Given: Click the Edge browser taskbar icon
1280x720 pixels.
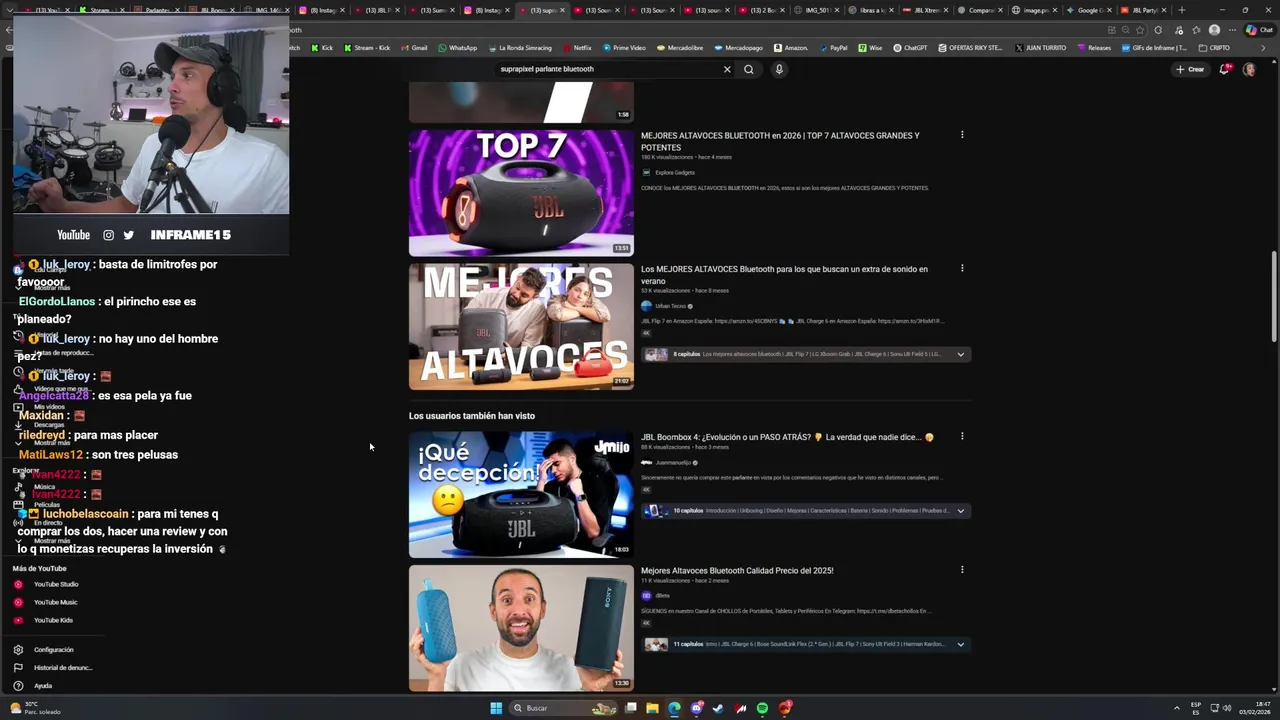Looking at the screenshot, I should pyautogui.click(x=674, y=708).
